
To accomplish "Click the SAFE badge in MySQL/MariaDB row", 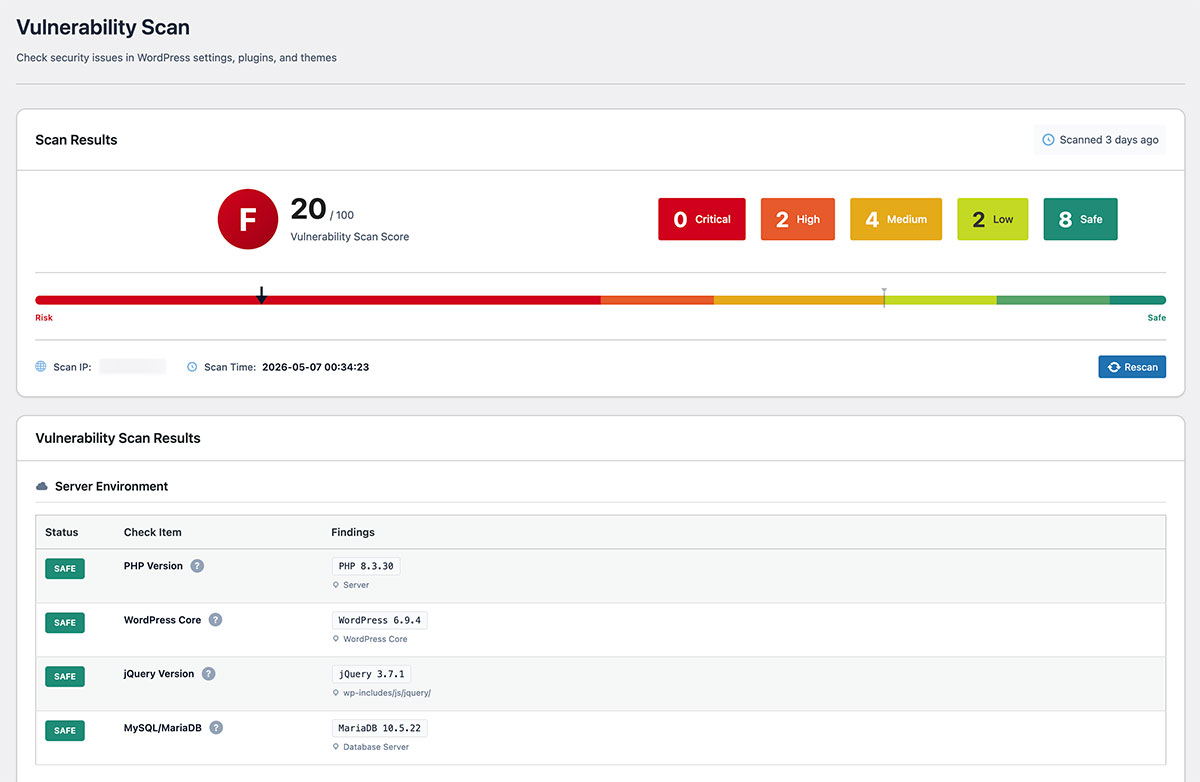I will (65, 731).
